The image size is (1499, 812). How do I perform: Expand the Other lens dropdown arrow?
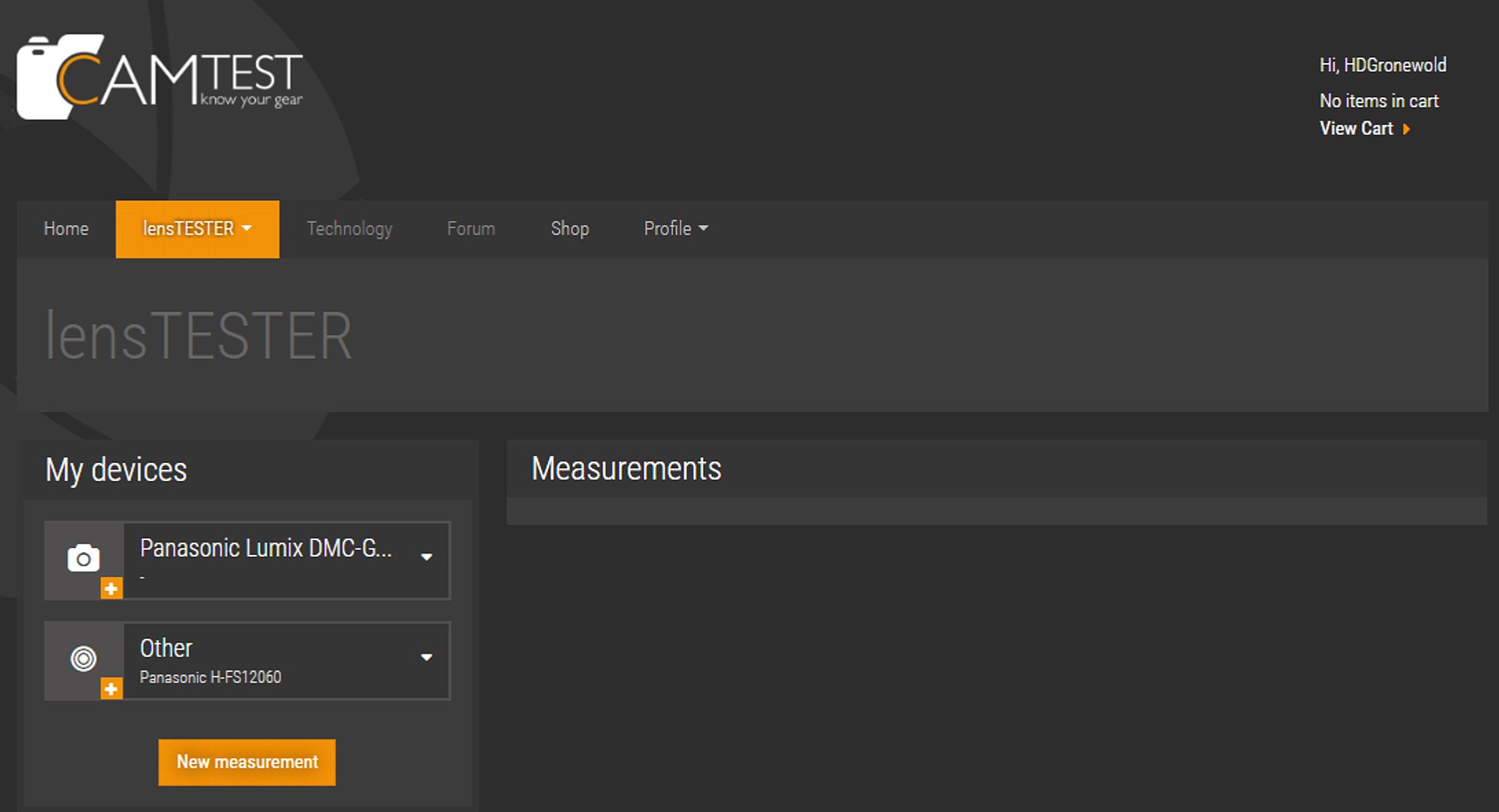coord(426,657)
